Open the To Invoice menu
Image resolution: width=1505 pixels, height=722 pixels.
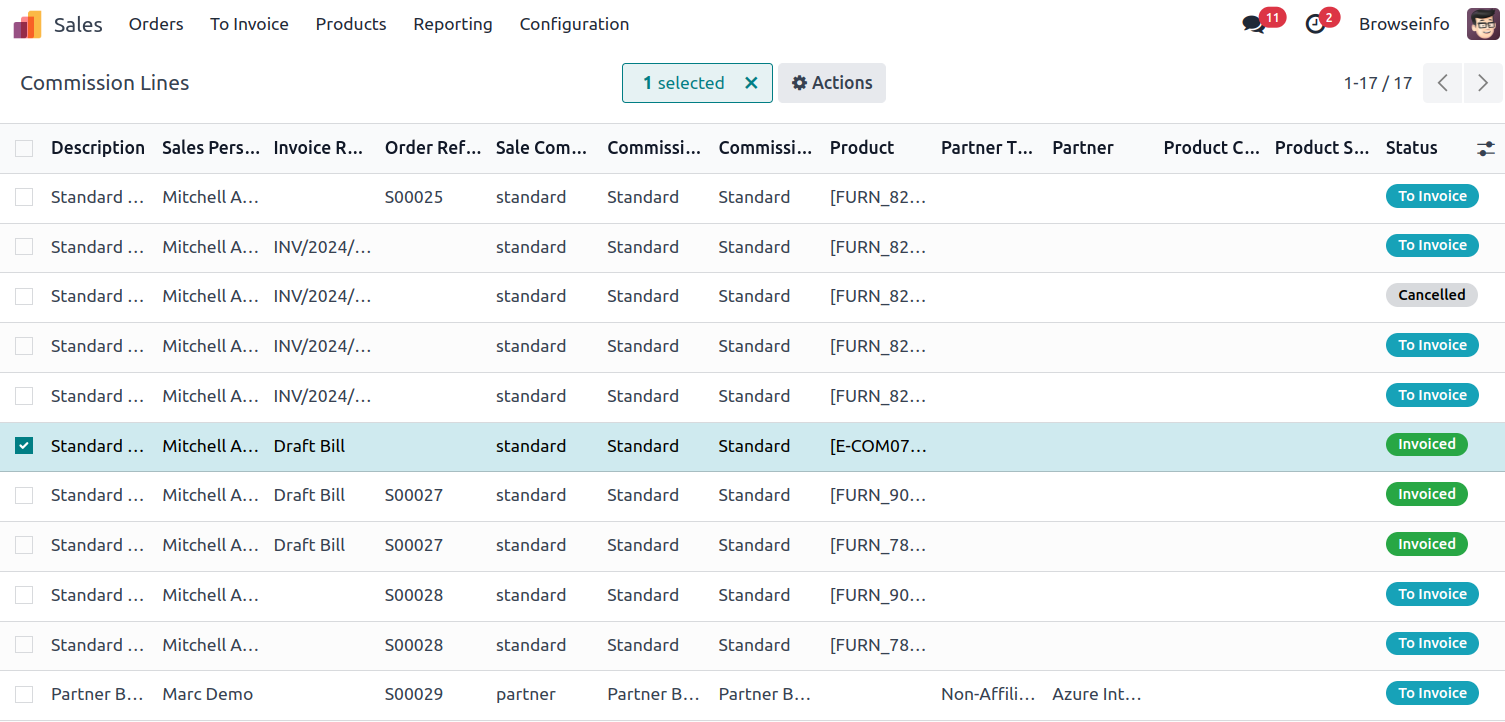249,24
